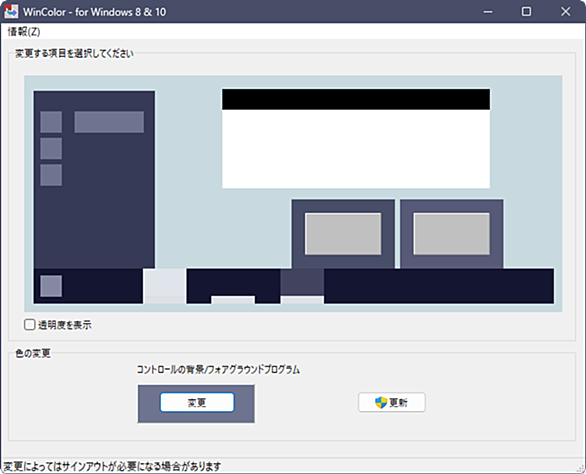Screen dimensions: 586x474
Task: Click the wide tile in start menu preview
Action: click(x=109, y=122)
